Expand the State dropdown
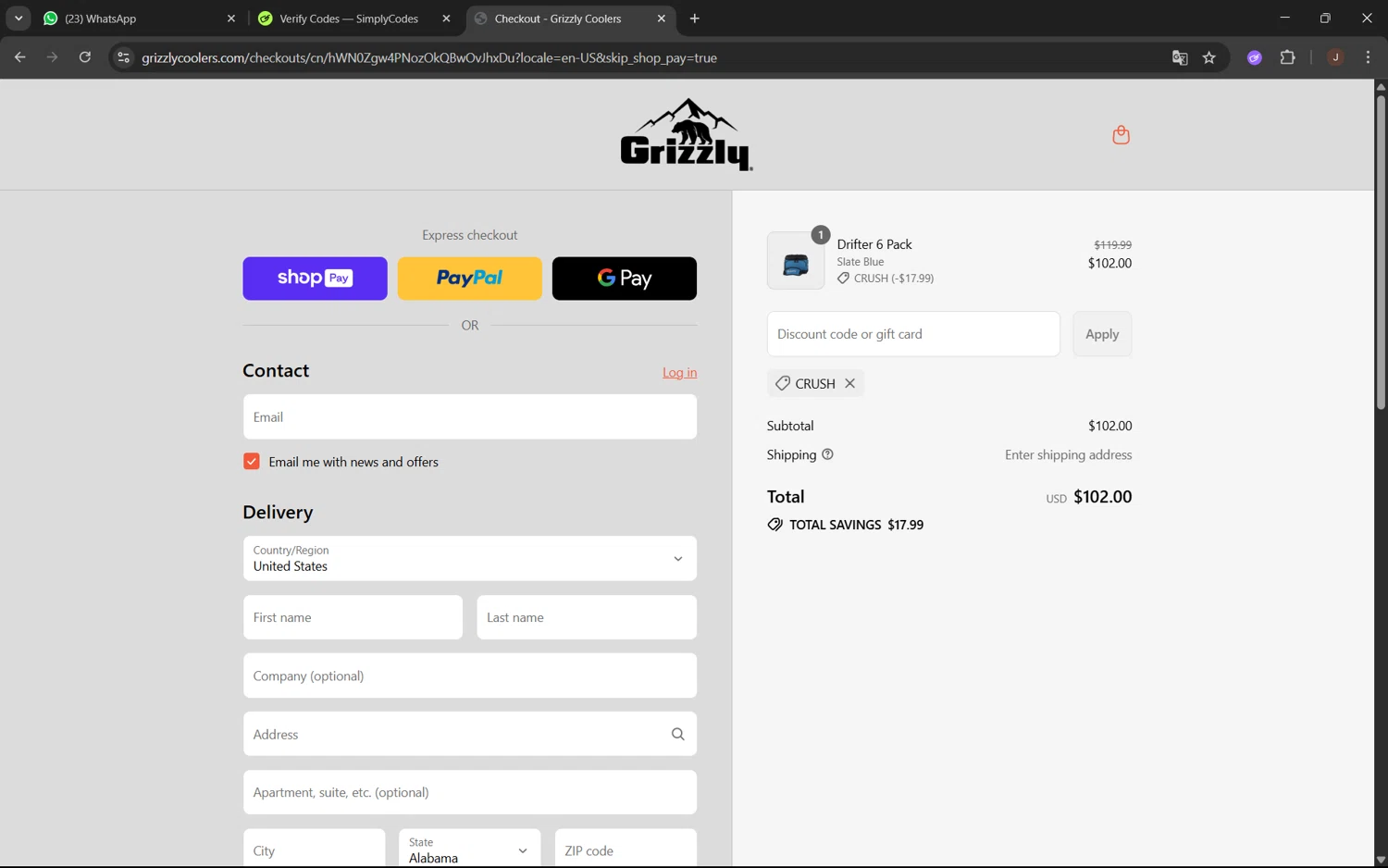 click(x=470, y=849)
